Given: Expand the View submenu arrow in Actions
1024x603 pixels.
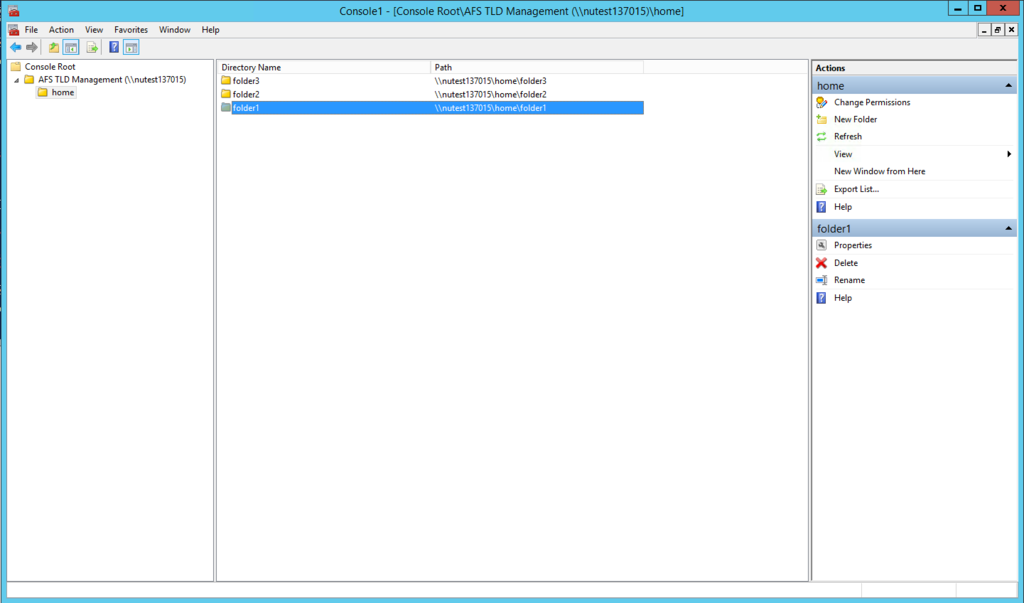Looking at the screenshot, I should (1009, 154).
